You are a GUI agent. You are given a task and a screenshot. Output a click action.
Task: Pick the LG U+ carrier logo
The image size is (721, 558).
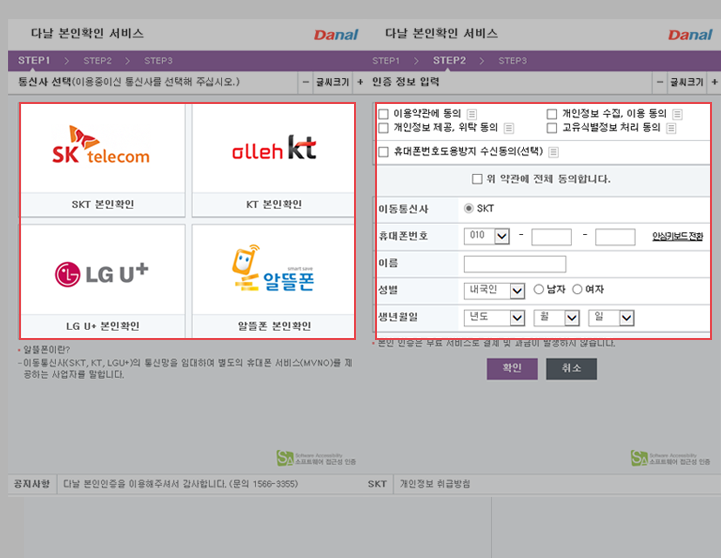pos(101,271)
